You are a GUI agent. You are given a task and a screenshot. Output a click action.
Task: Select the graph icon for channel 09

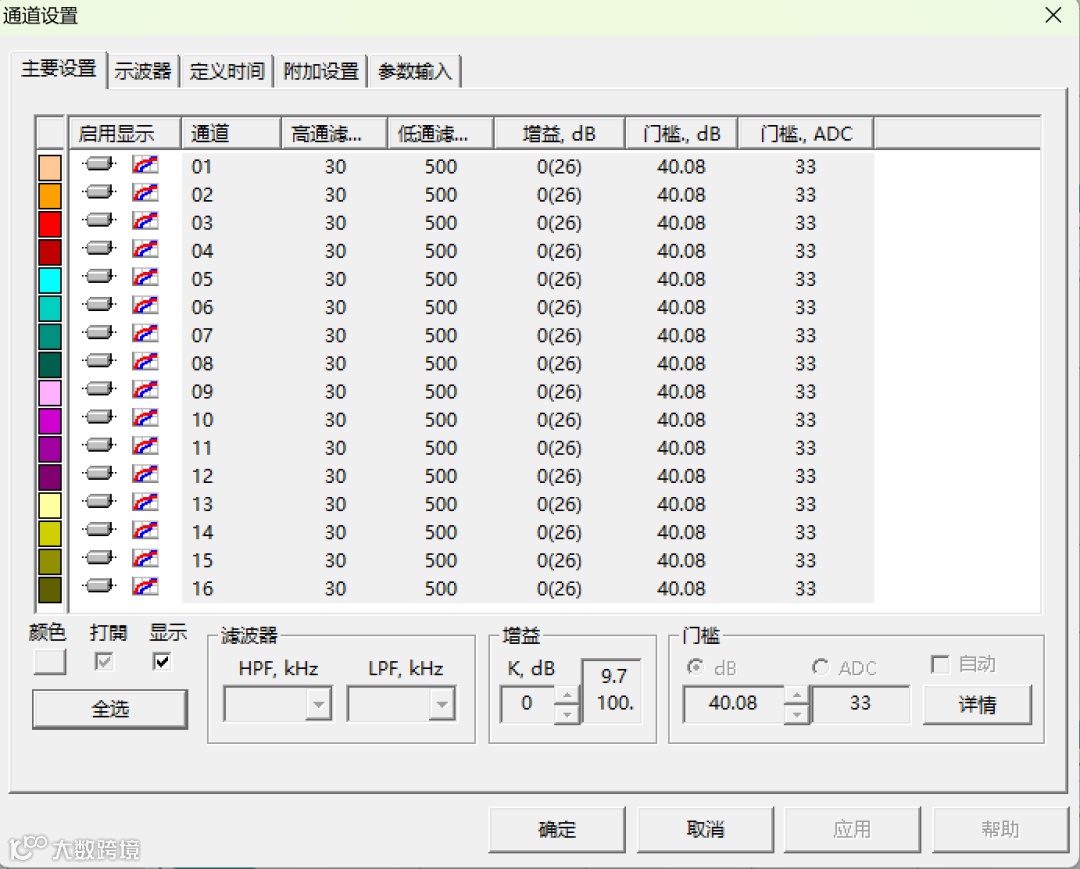(x=145, y=389)
